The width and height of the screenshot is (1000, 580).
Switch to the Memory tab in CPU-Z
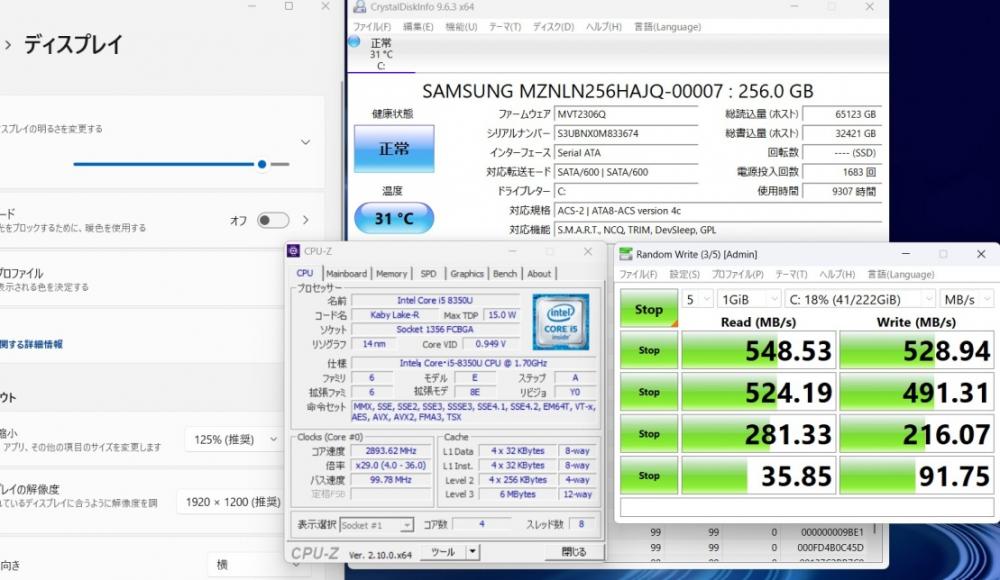coord(391,273)
